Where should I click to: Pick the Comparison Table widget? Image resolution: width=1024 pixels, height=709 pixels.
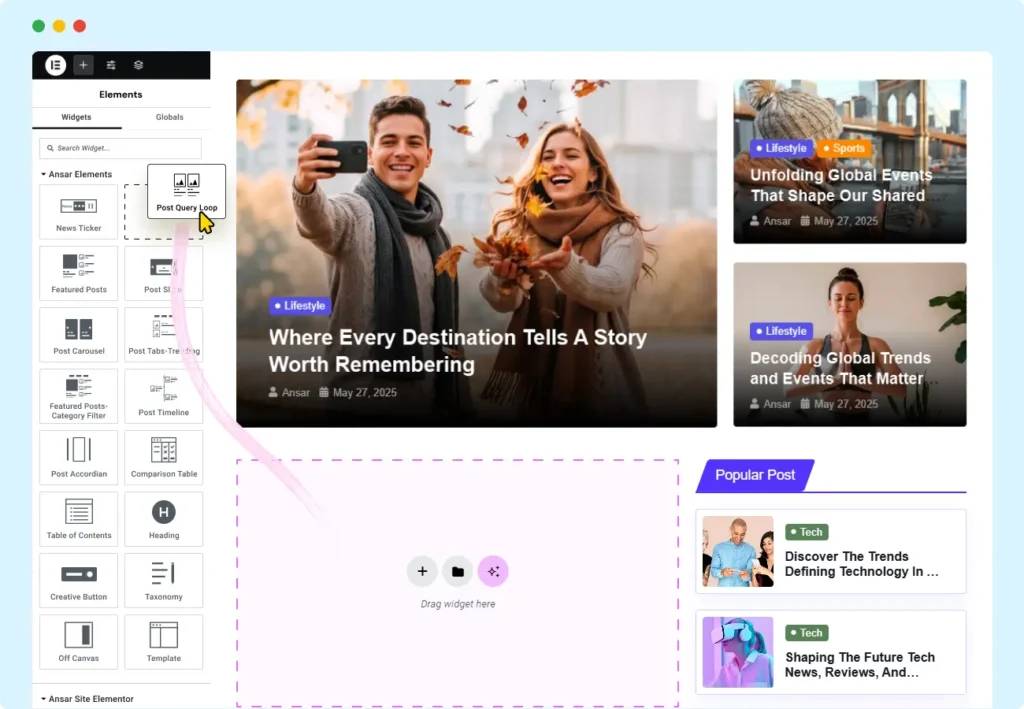pos(164,458)
